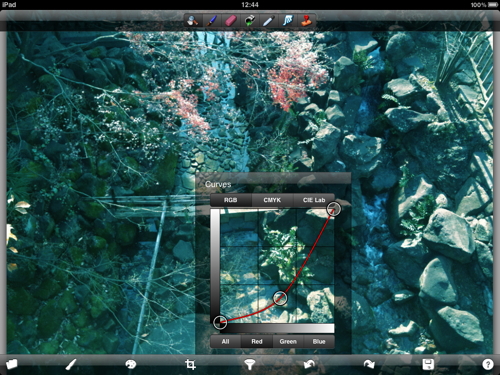Check battery status in status bar
Image resolution: width=500 pixels, height=375 pixels.
(493, 5)
